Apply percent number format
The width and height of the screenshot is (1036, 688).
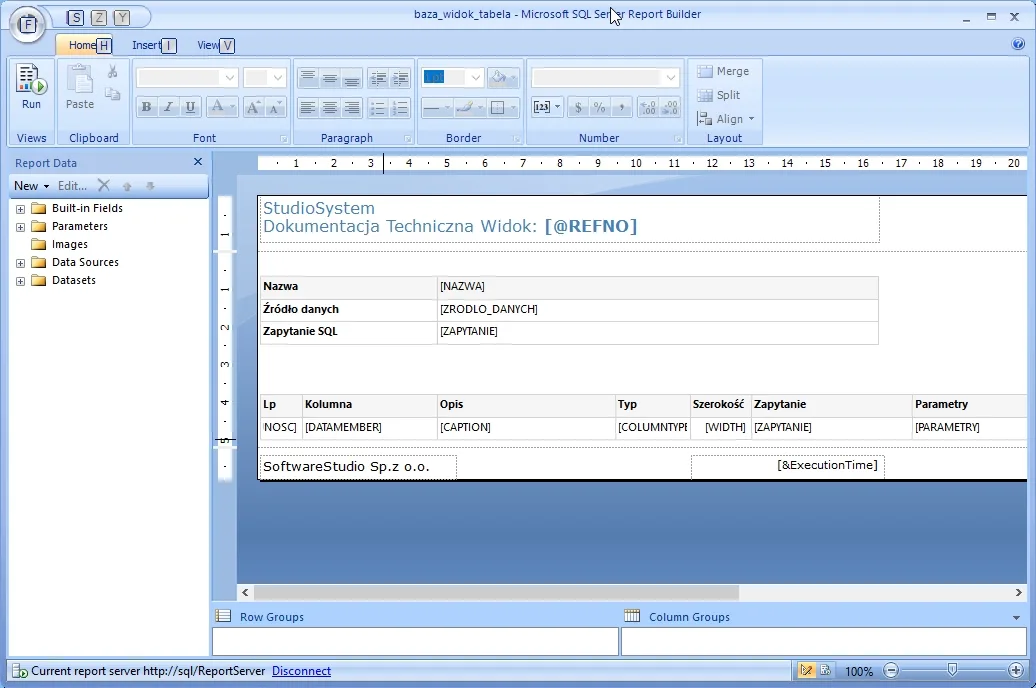599,107
